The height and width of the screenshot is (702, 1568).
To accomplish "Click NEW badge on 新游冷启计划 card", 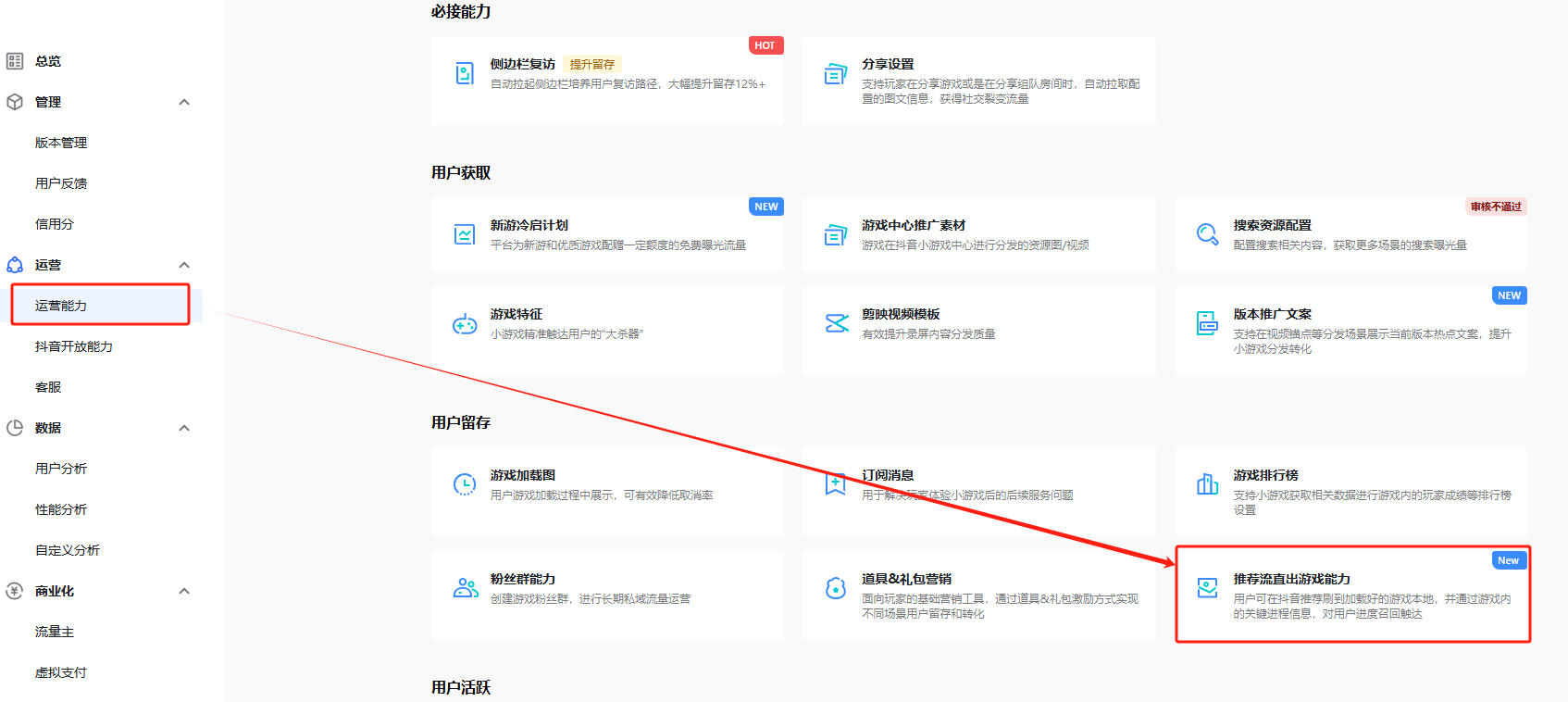I will coord(766,207).
